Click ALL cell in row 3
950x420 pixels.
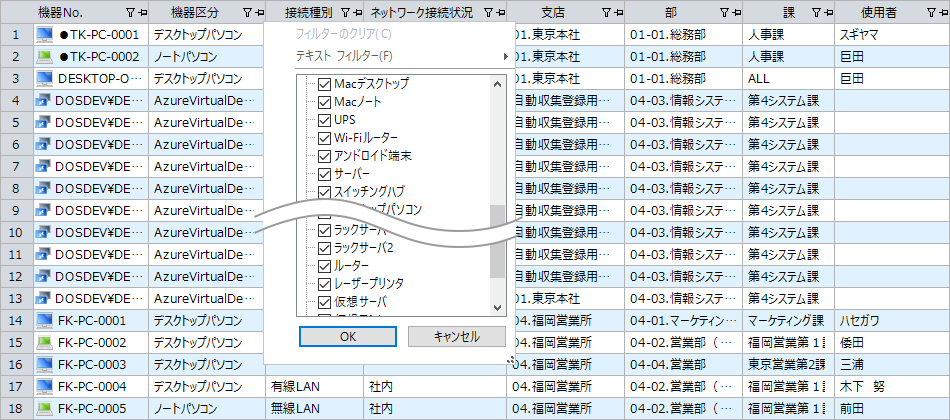tap(789, 79)
